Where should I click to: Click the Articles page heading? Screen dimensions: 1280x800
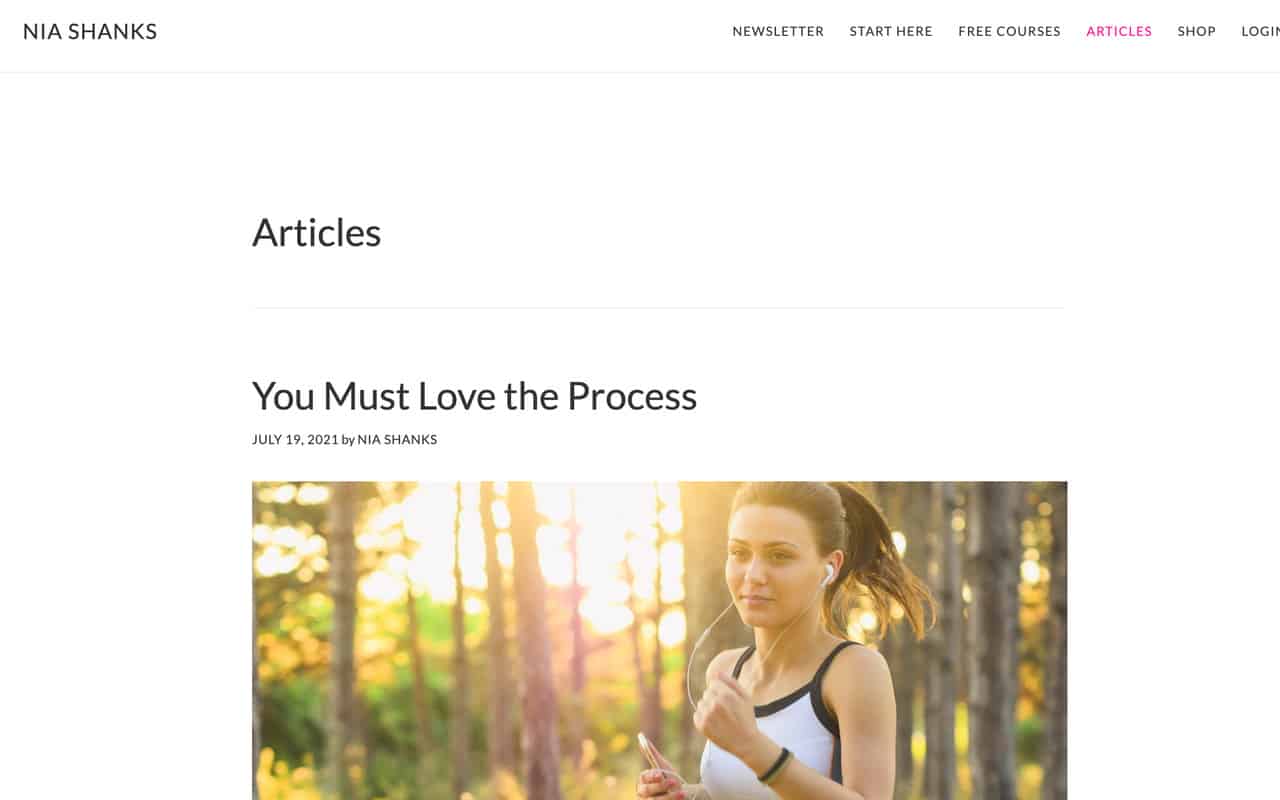click(316, 232)
